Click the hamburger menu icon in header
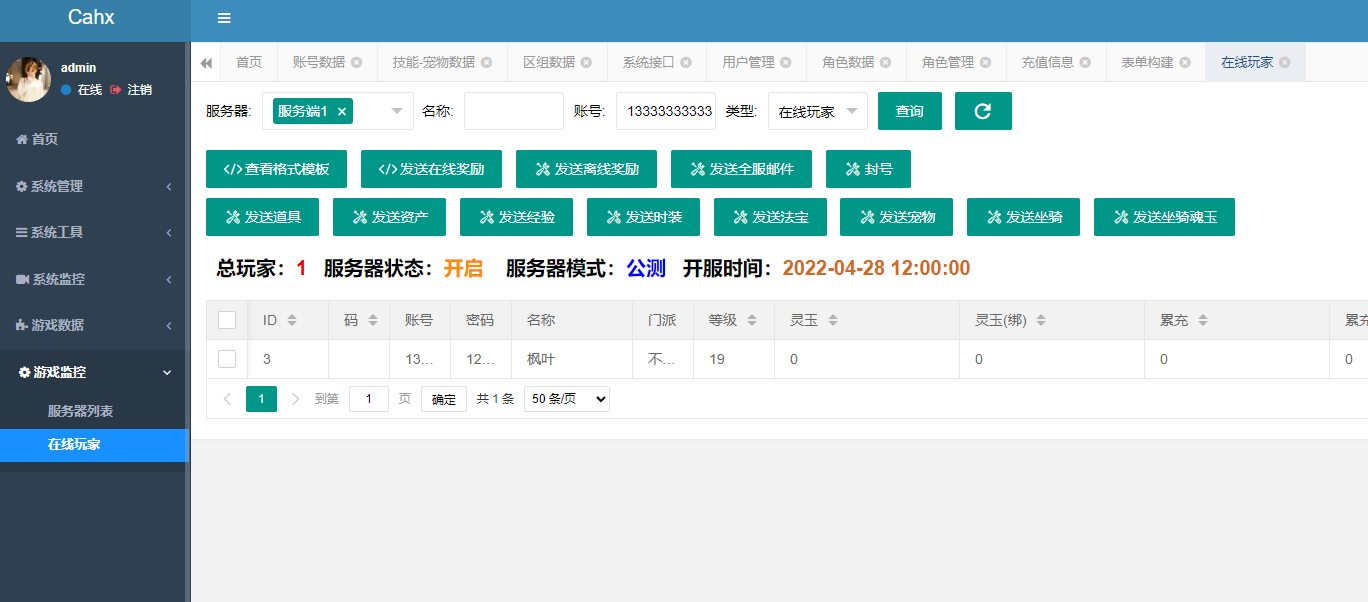The image size is (1368, 602). tap(224, 18)
